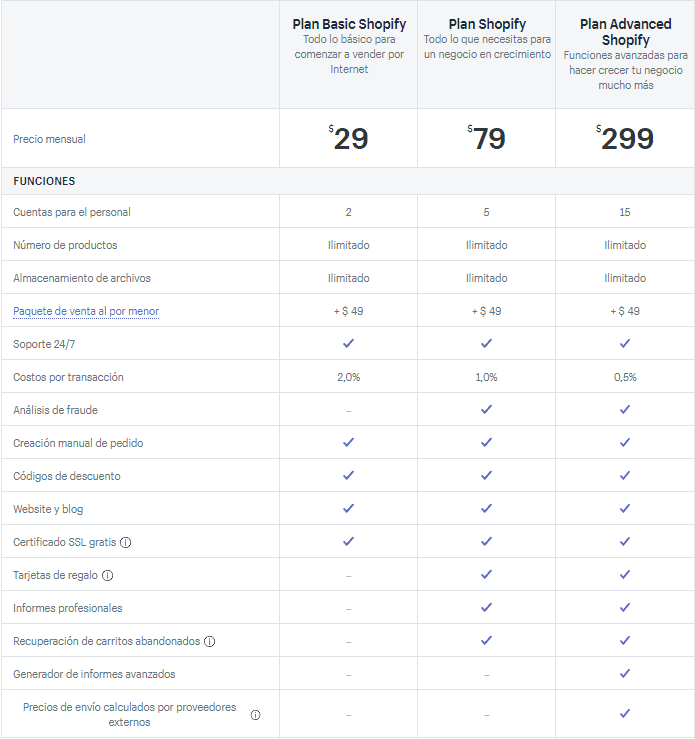Image resolution: width=695 pixels, height=739 pixels.
Task: Click Website y blog checkmark in Plan Shopify column
Action: point(486,509)
